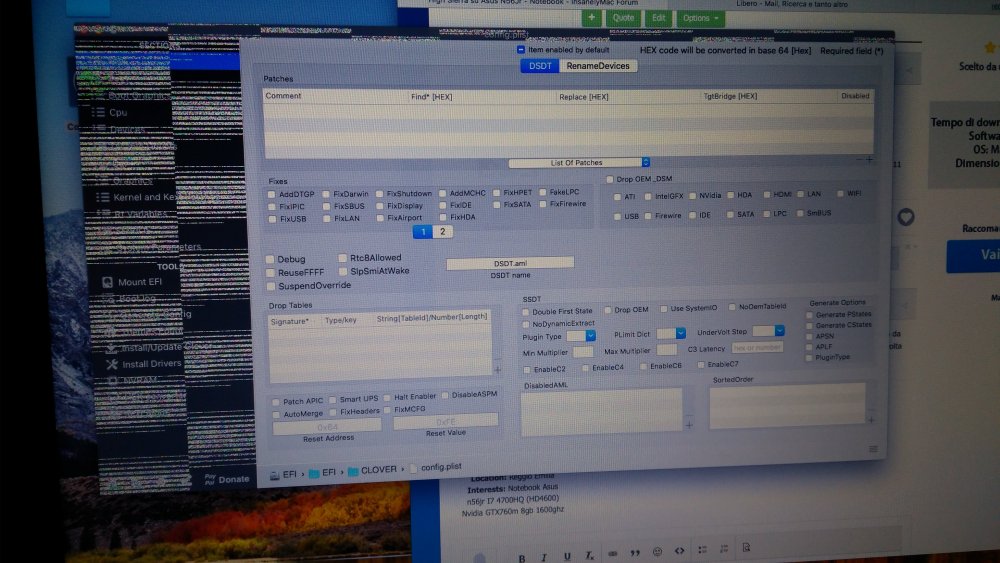Screen dimensions: 1000x563
Task: Enable the FixShutdown checkbox
Action: tap(379, 194)
